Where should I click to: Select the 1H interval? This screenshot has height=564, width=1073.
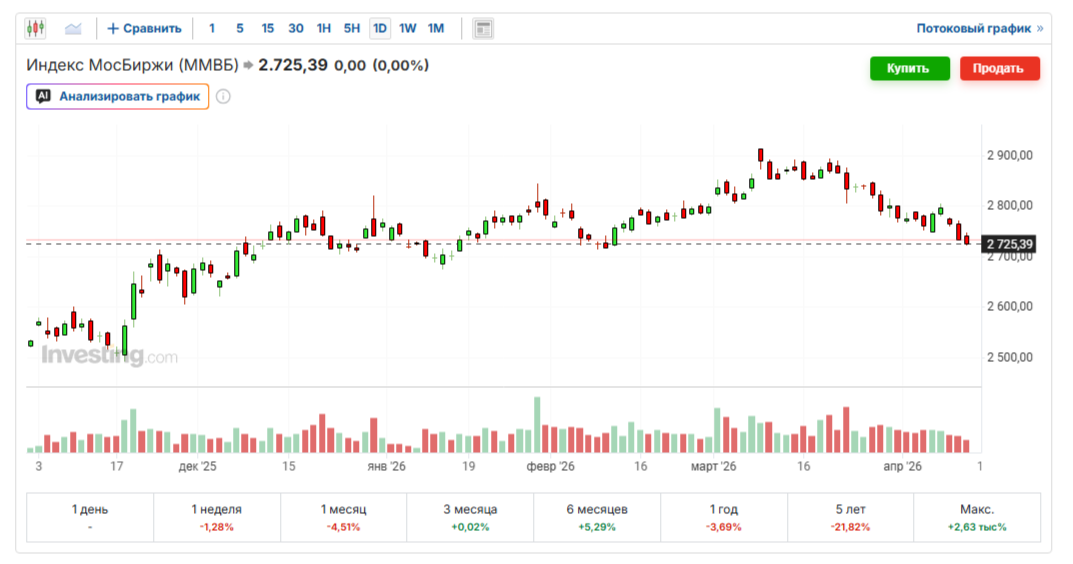(324, 28)
